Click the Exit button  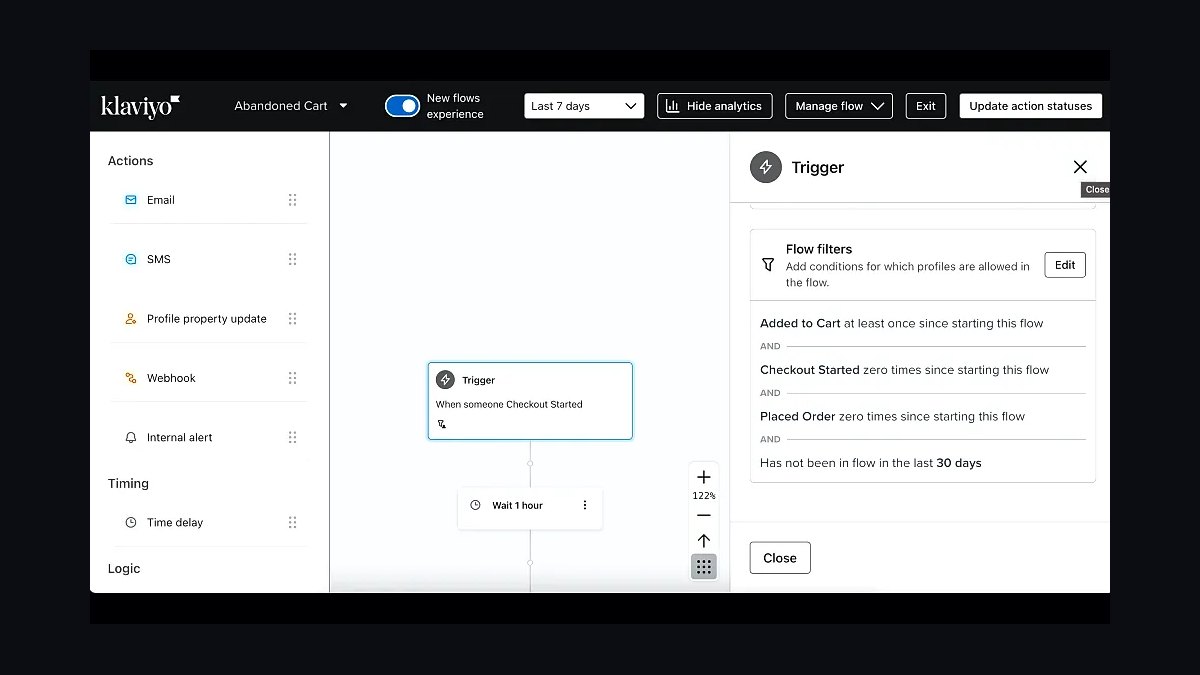click(926, 106)
